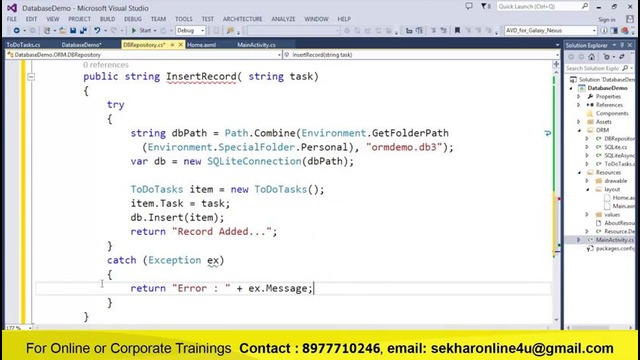The image size is (640, 360).
Task: Select MainActivity.cs in Solution Explorer
Action: 614,240
